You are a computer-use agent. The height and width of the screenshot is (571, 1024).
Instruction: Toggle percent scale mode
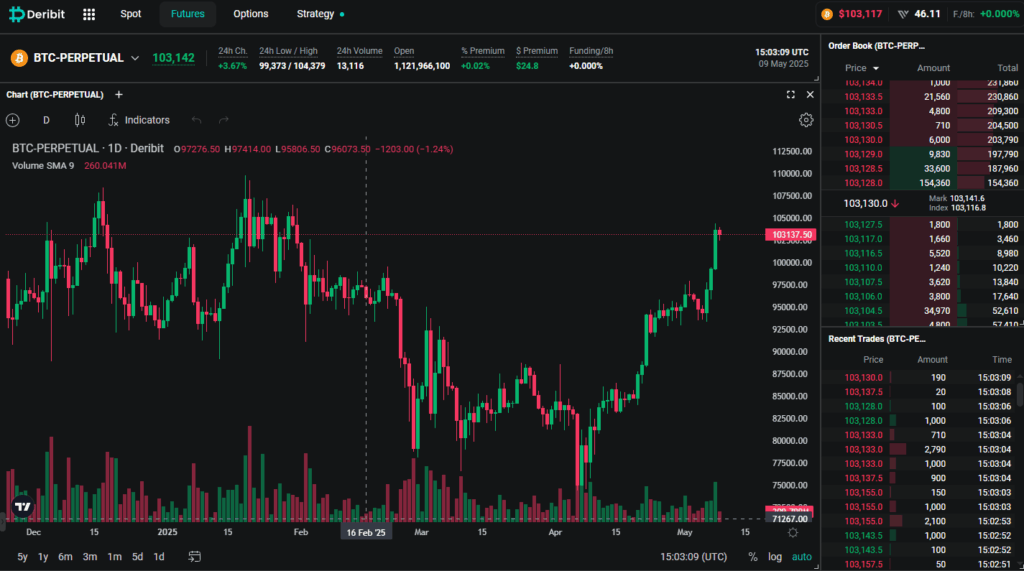click(753, 557)
